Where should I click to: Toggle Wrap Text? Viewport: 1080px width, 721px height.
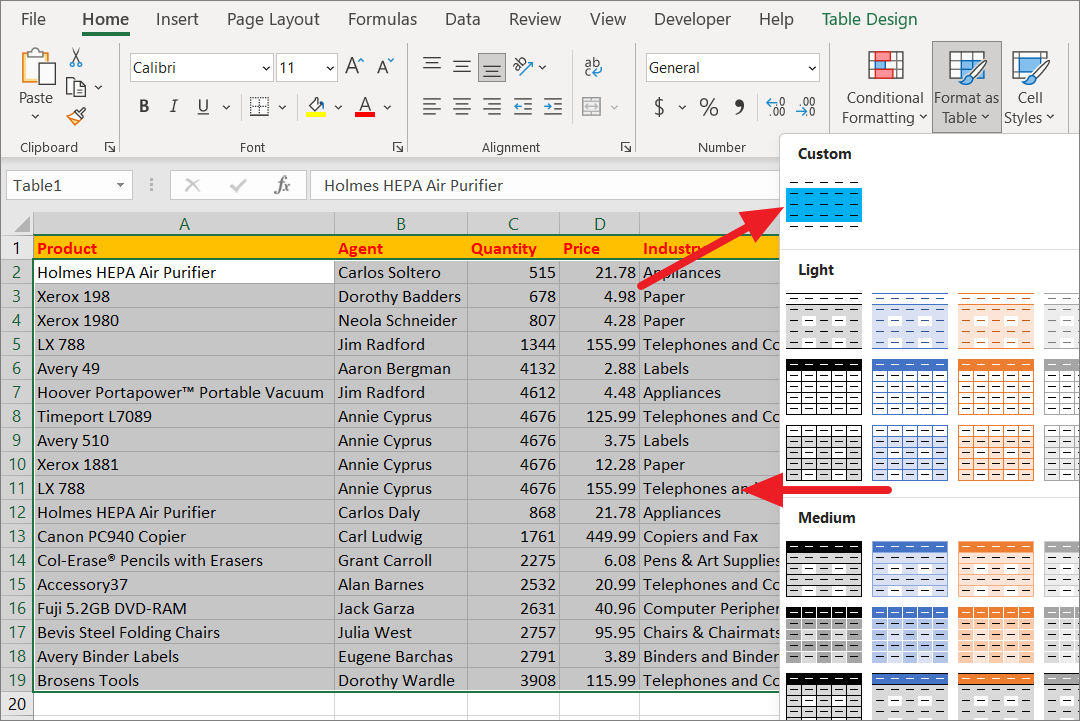tap(592, 67)
